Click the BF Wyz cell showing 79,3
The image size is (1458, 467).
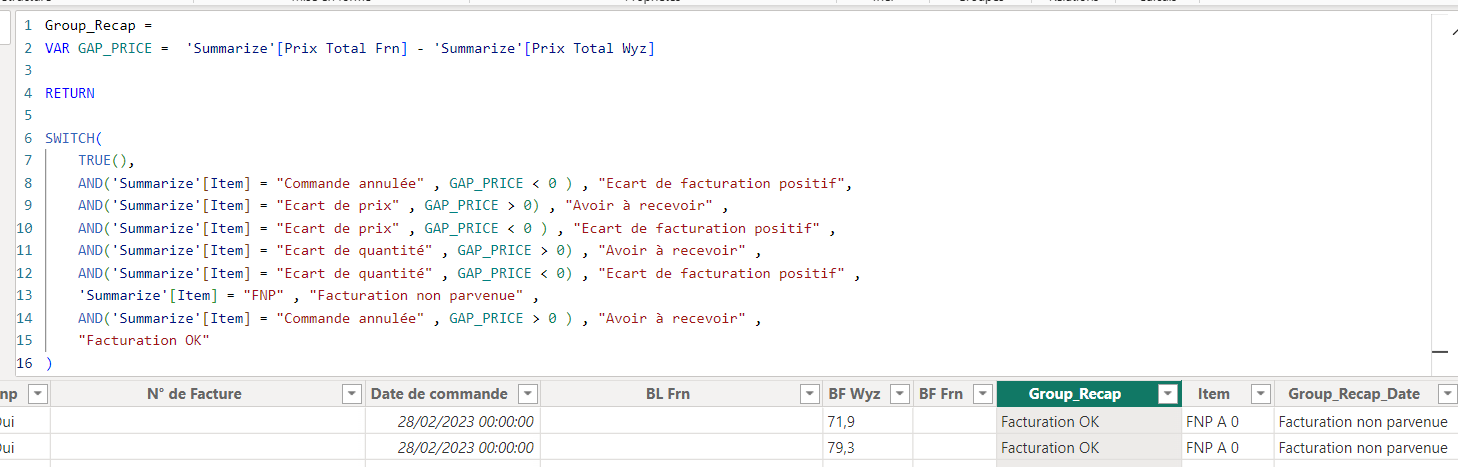point(868,447)
